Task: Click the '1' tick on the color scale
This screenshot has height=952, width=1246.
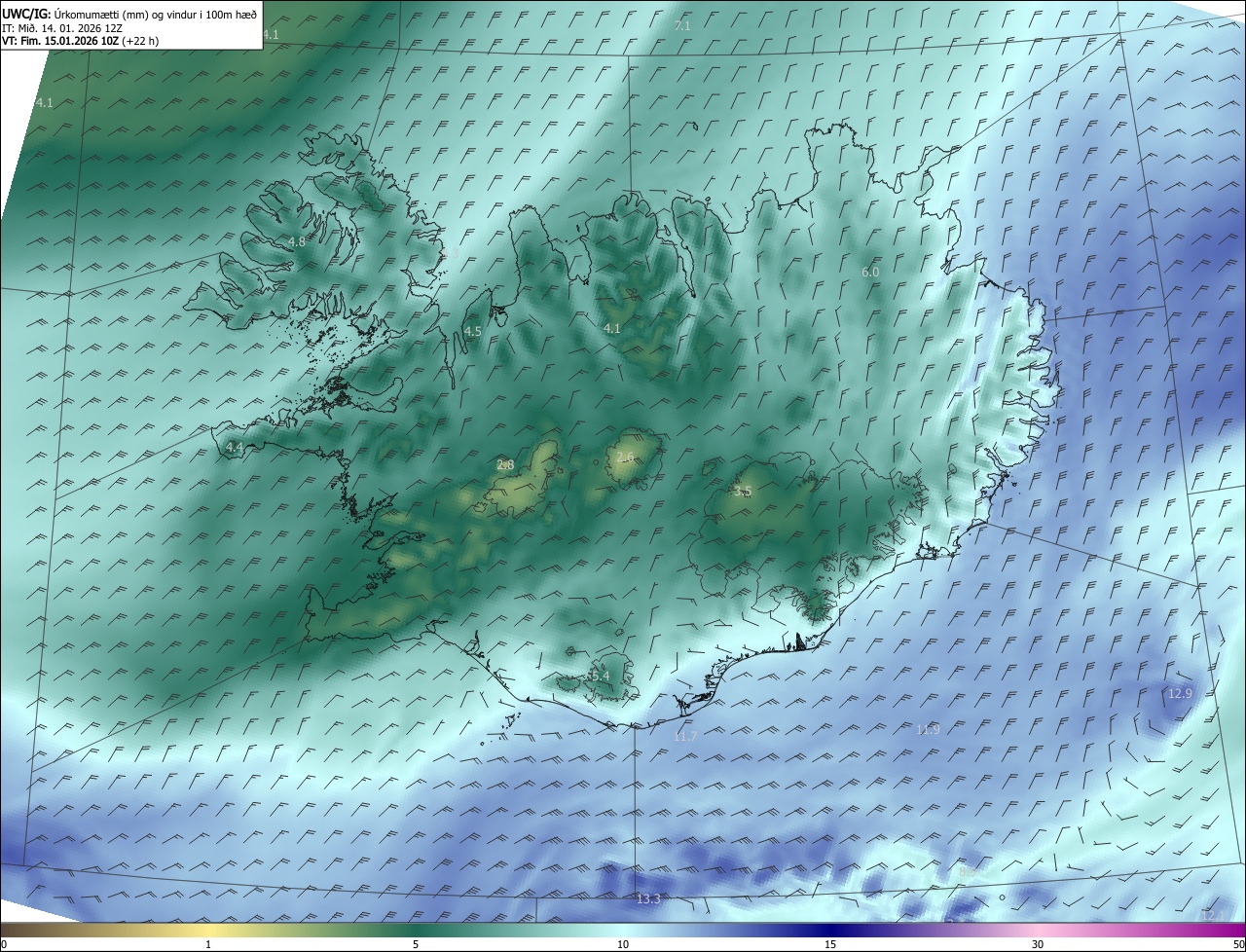Action: point(208,944)
